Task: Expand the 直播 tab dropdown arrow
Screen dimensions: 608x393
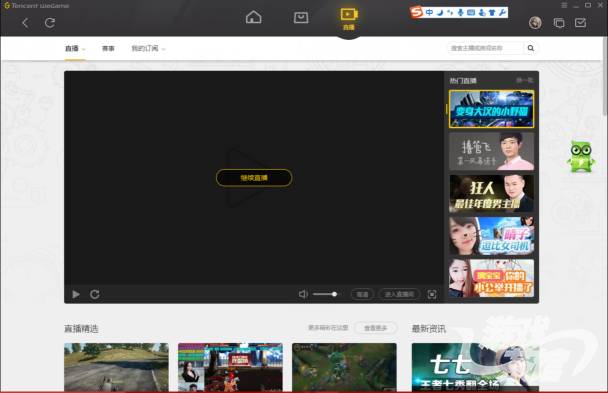Action: [x=84, y=49]
